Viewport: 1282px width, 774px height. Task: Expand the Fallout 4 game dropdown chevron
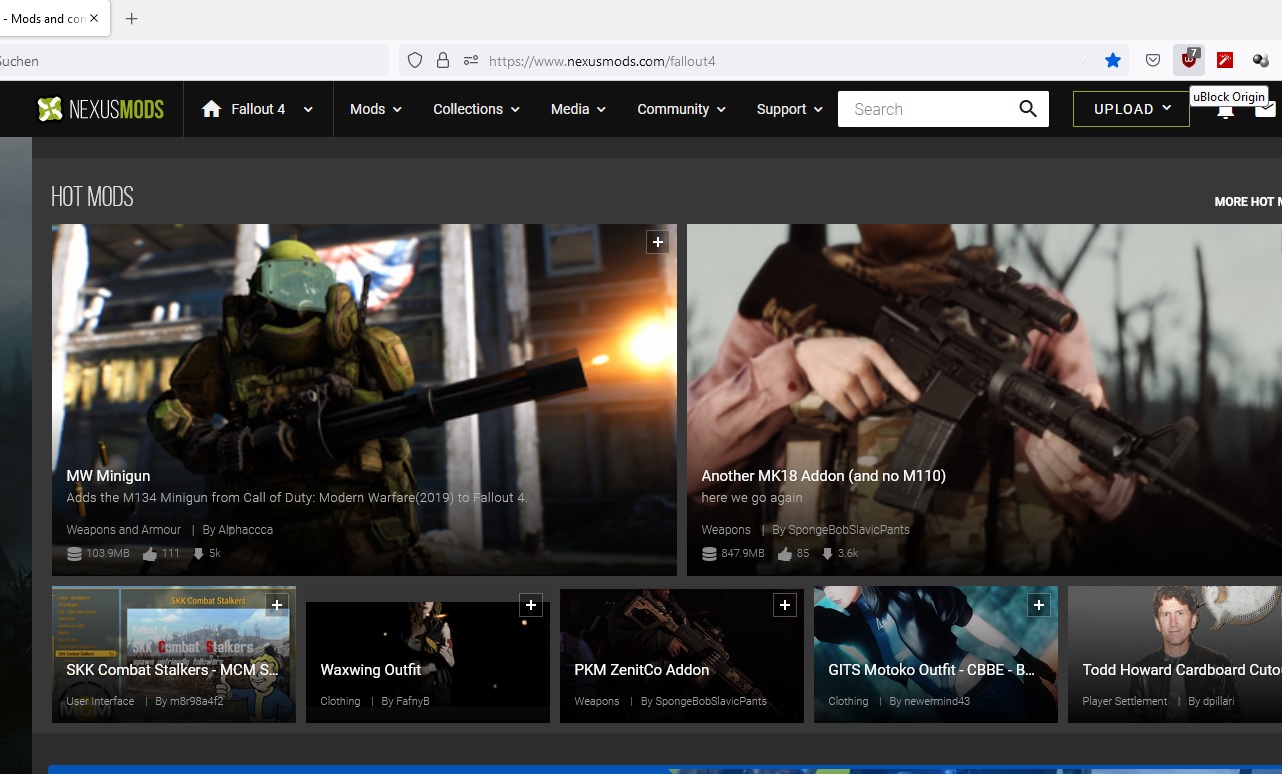(x=308, y=109)
